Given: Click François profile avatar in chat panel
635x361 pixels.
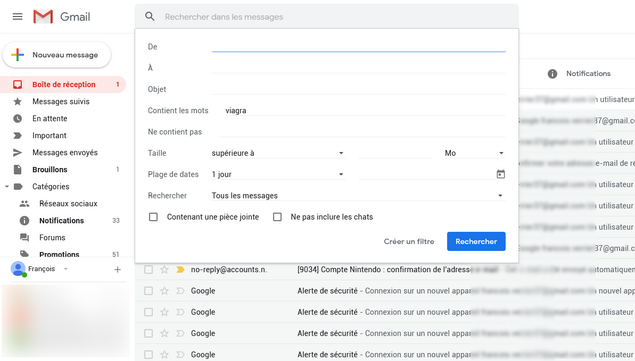Looking at the screenshot, I should pos(18,269).
